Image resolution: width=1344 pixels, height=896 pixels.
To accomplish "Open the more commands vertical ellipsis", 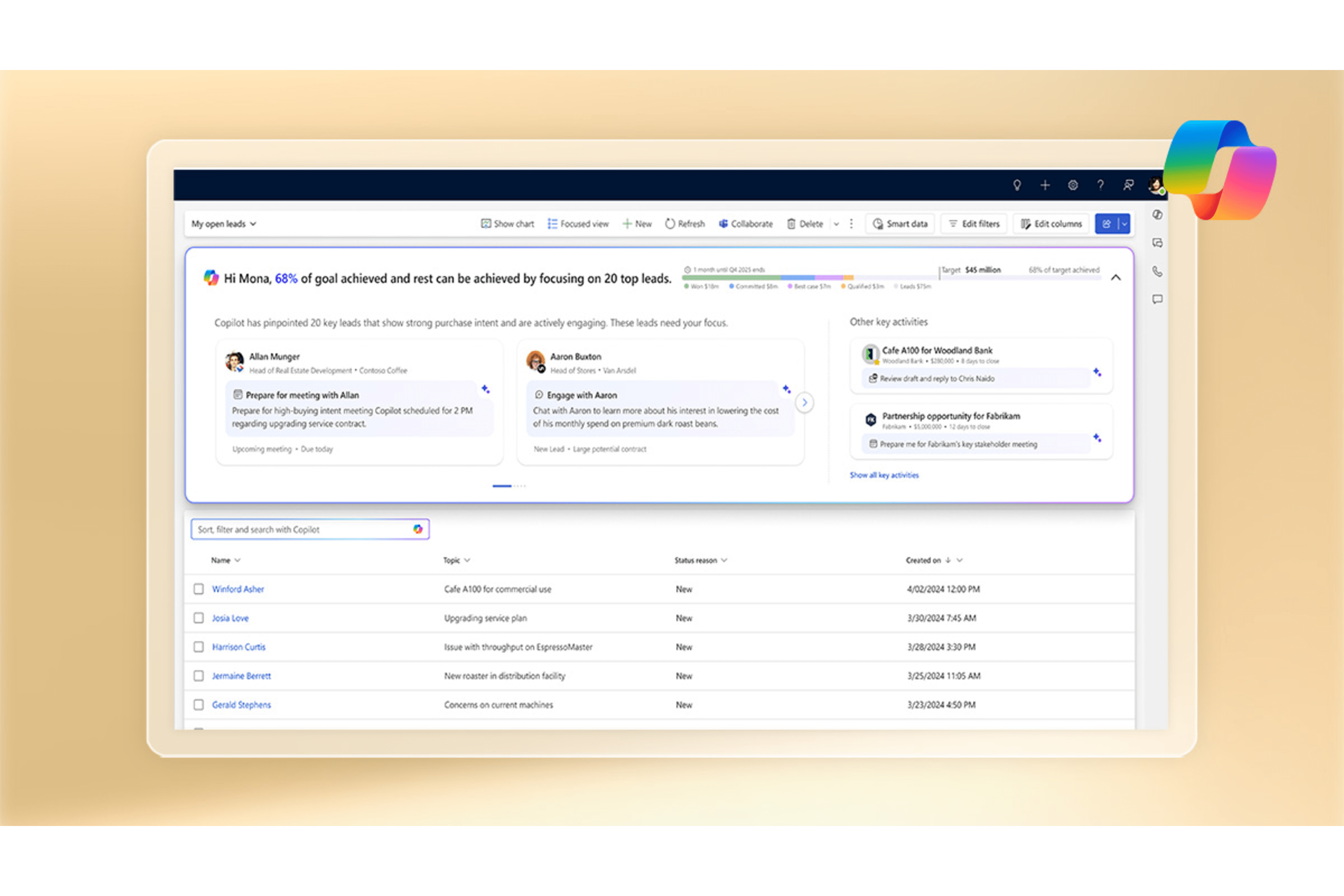I will click(x=852, y=224).
